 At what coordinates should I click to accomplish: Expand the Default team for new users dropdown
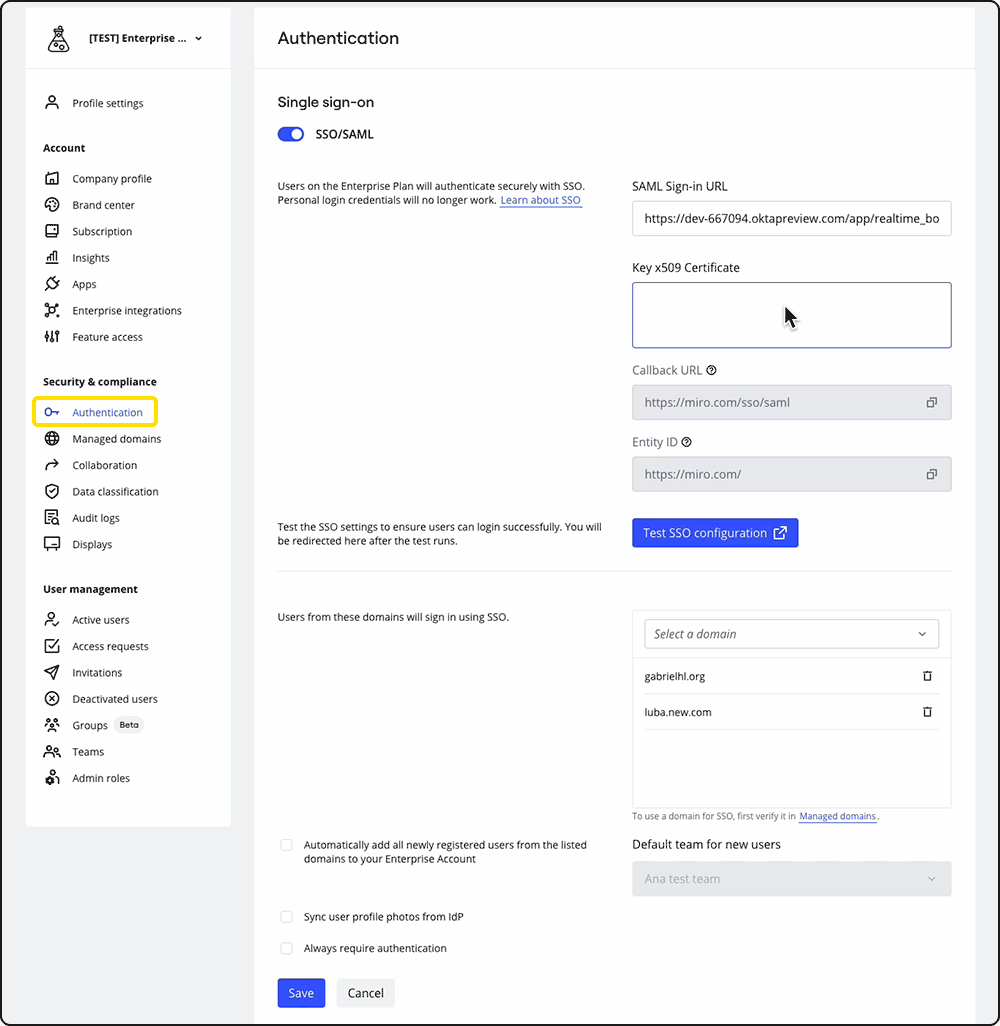click(x=791, y=879)
